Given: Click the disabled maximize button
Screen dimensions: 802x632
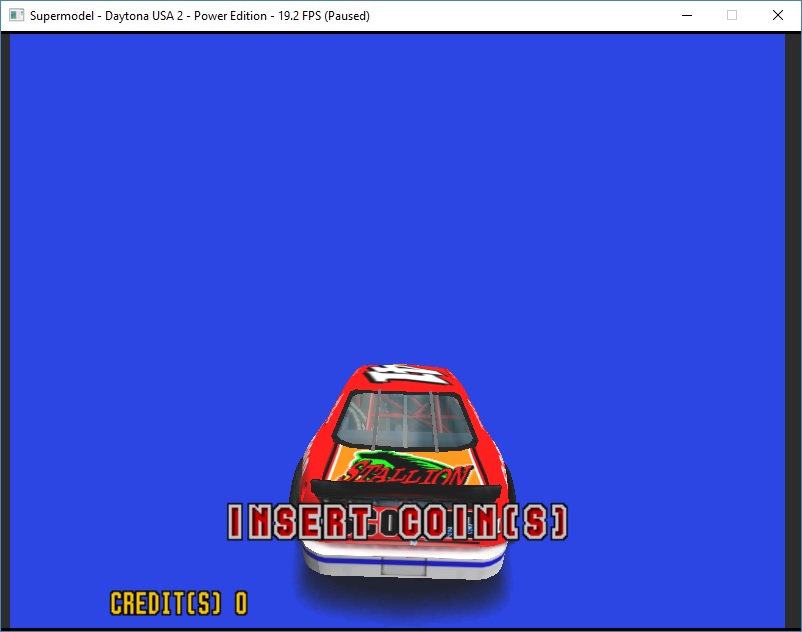Looking at the screenshot, I should 732,15.
